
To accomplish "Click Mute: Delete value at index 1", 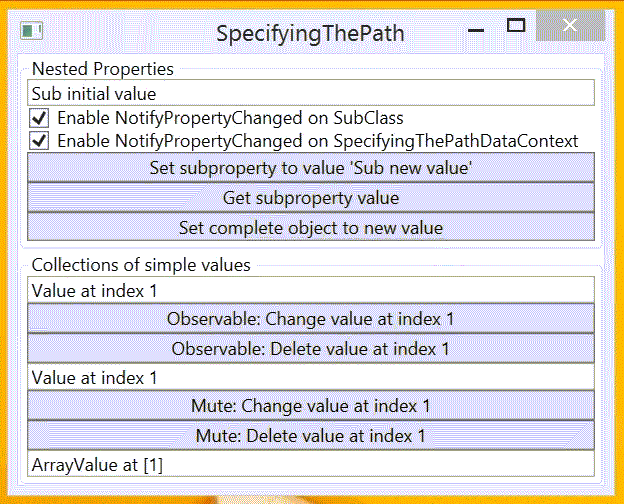I will pyautogui.click(x=311, y=436).
